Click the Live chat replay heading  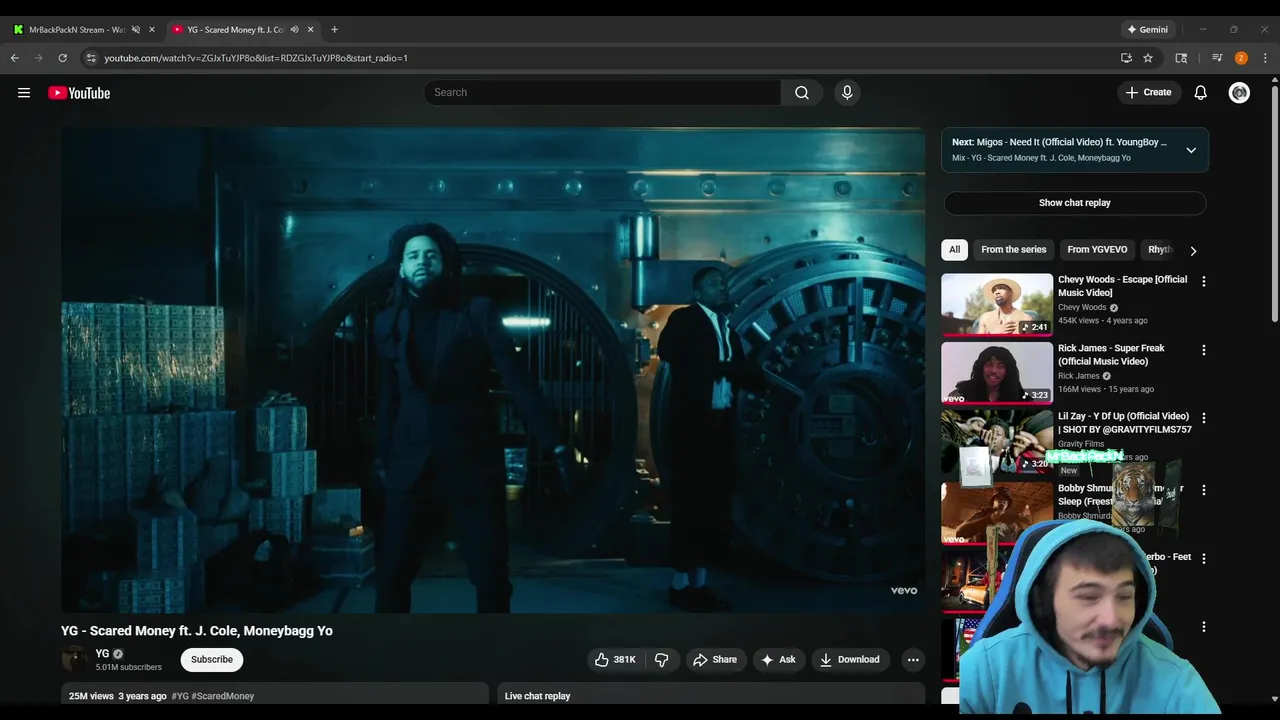(x=538, y=696)
